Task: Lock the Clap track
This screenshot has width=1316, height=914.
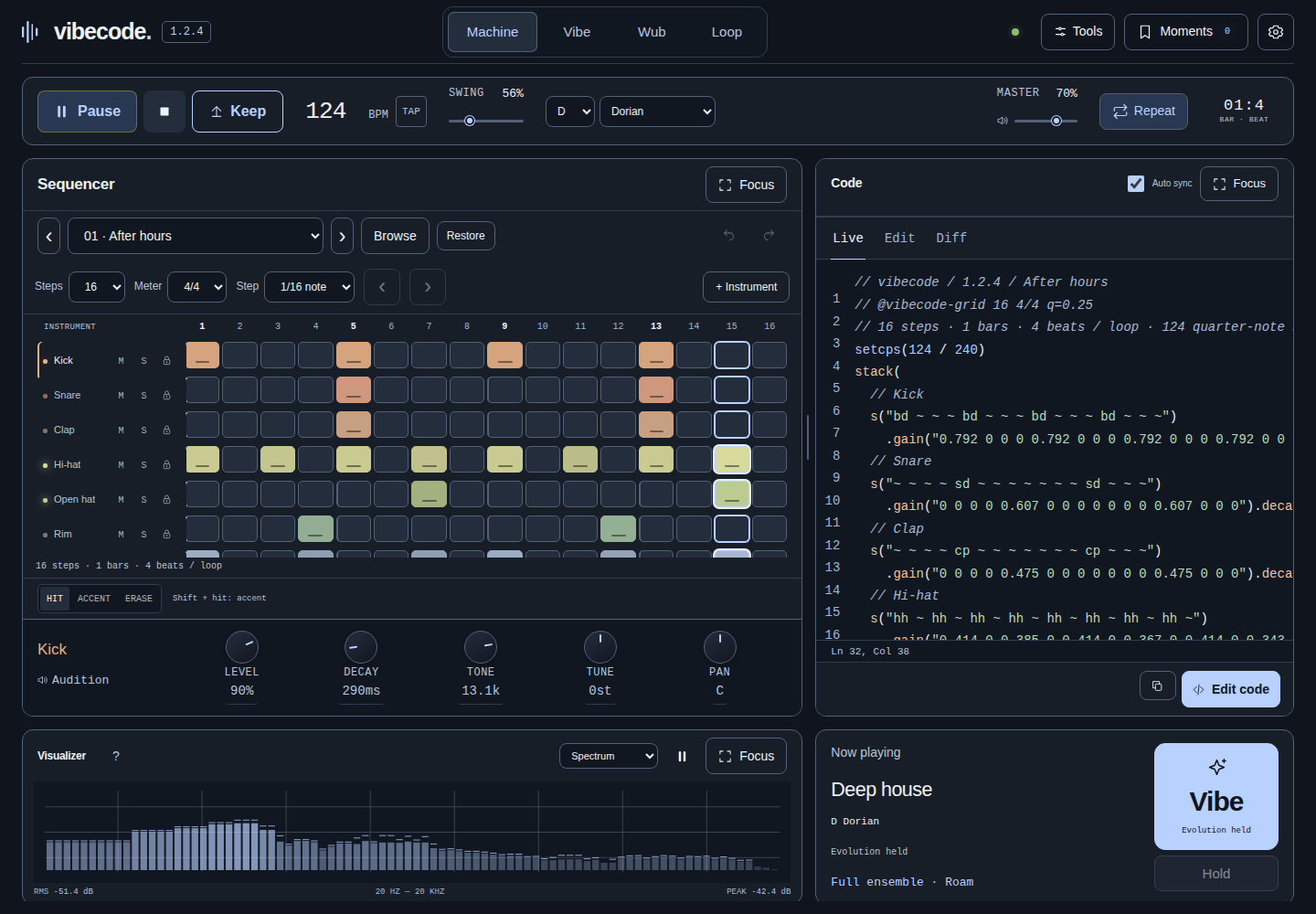Action: 166,430
